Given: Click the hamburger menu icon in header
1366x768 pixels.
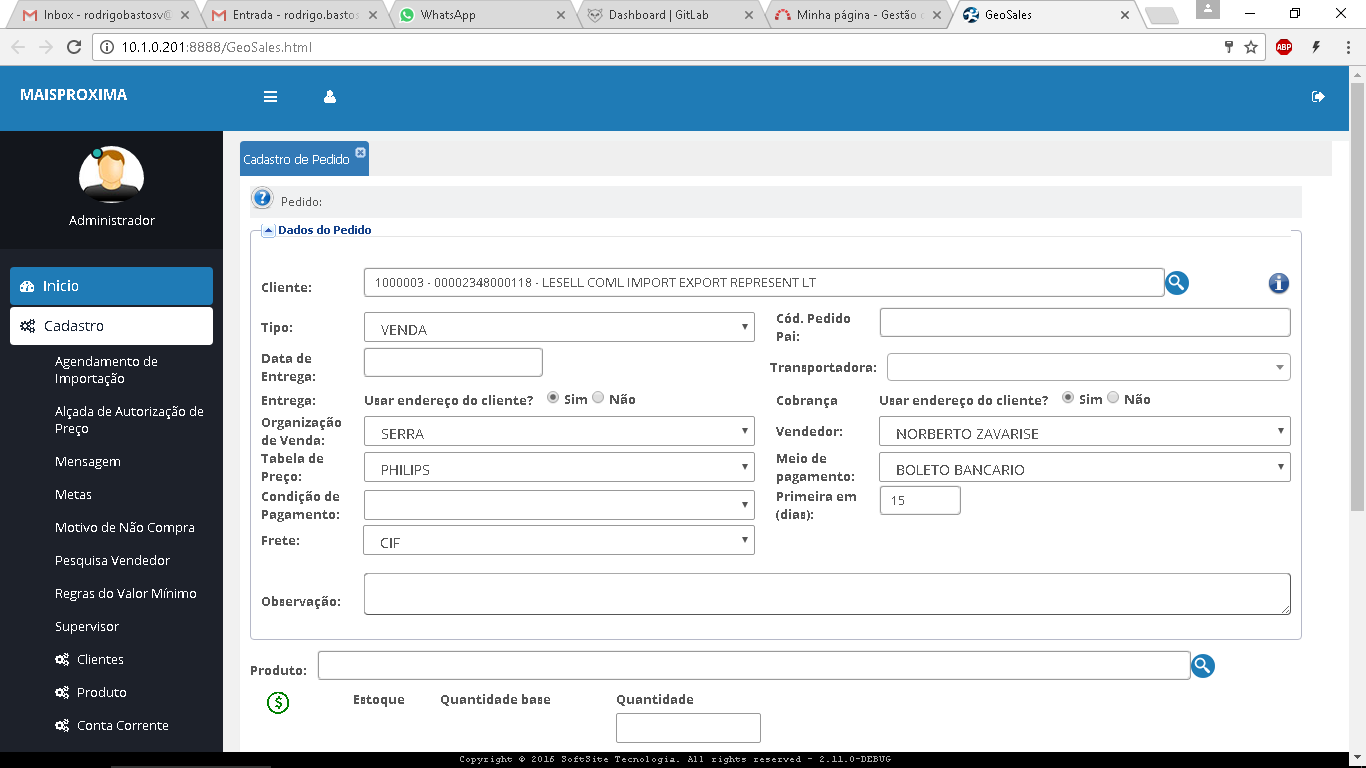Looking at the screenshot, I should click(270, 97).
